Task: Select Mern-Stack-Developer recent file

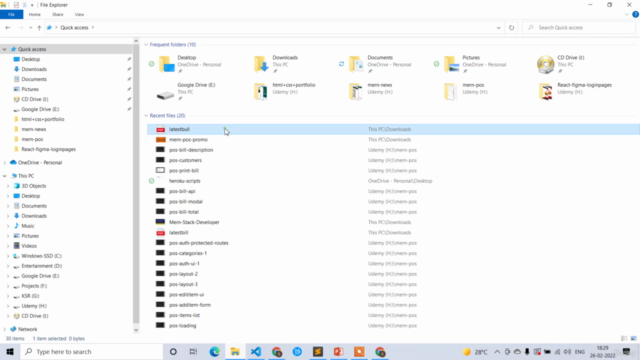Action: click(x=194, y=222)
